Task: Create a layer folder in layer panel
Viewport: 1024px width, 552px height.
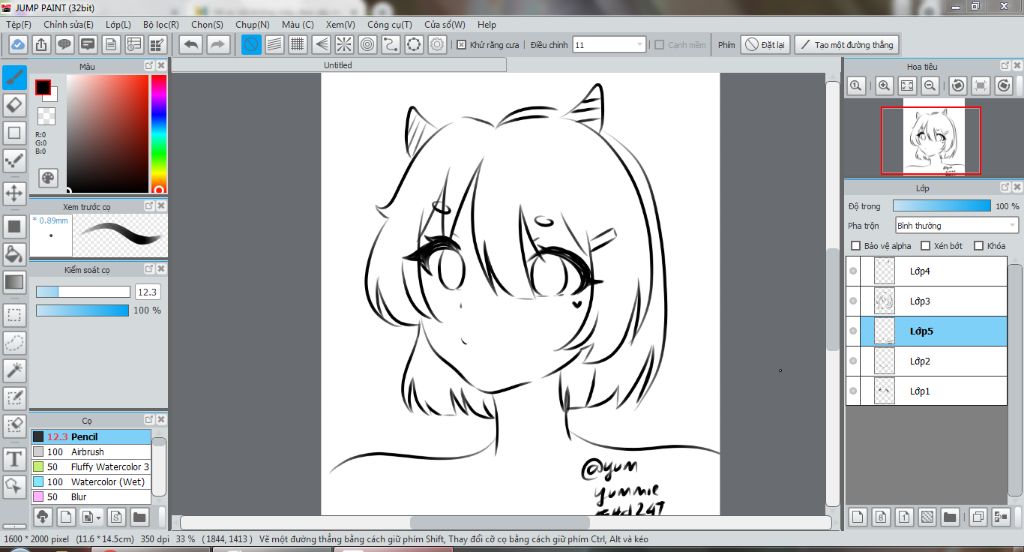Action: (950, 517)
